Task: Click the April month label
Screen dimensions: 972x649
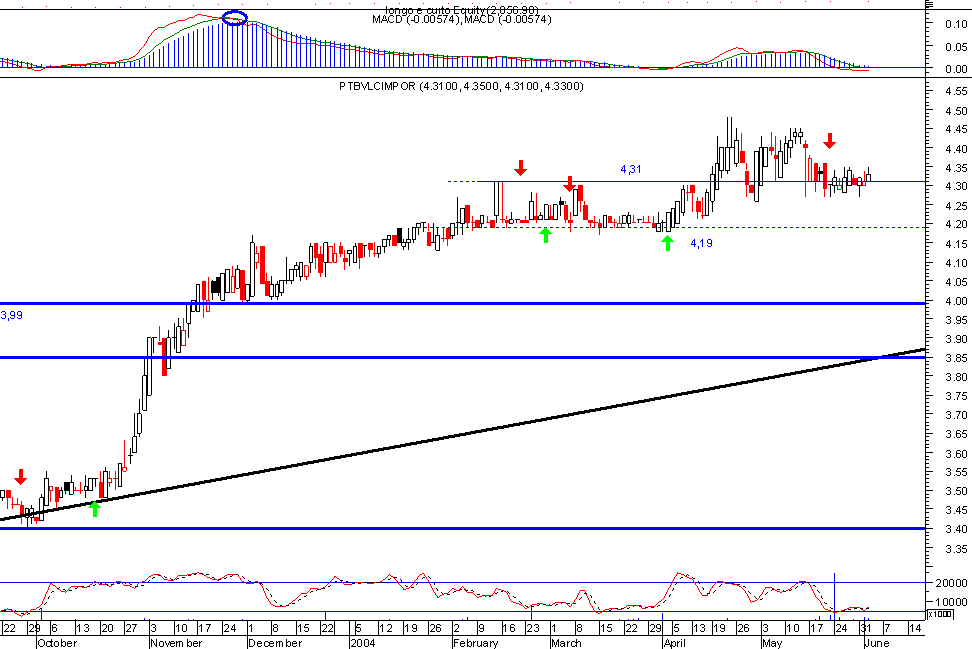Action: tap(674, 643)
